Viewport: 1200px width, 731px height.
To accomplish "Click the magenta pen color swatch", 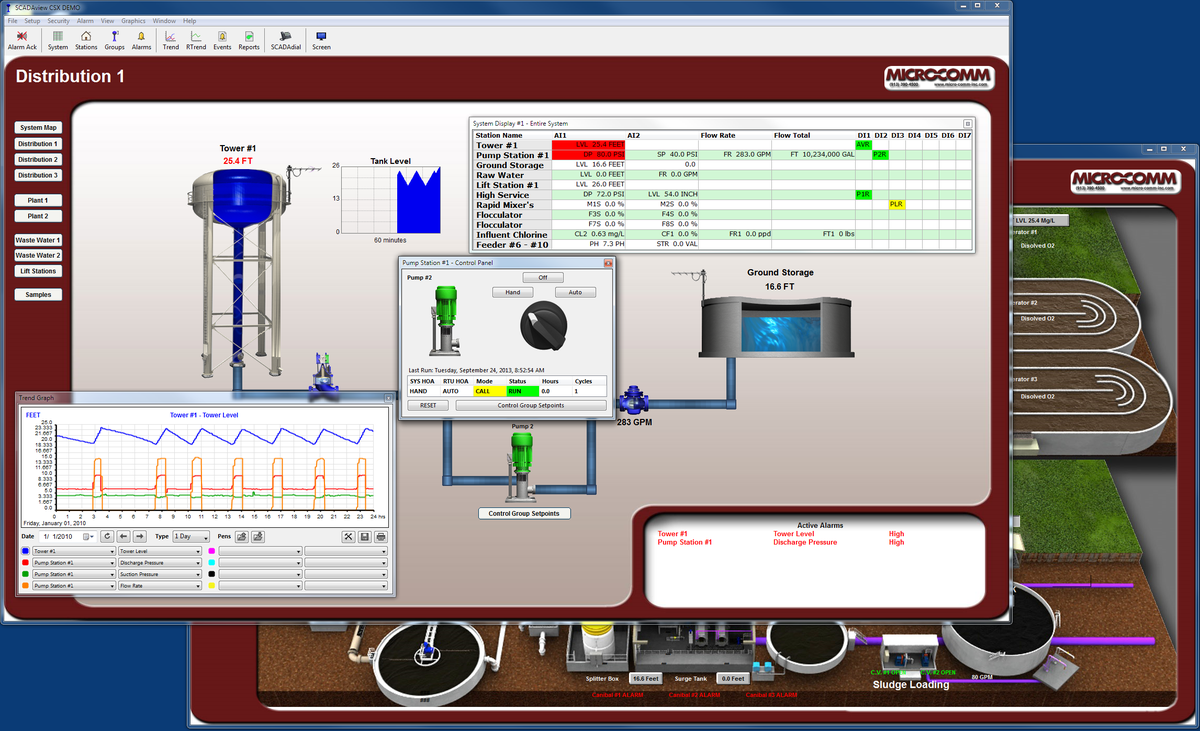I will coord(211,551).
